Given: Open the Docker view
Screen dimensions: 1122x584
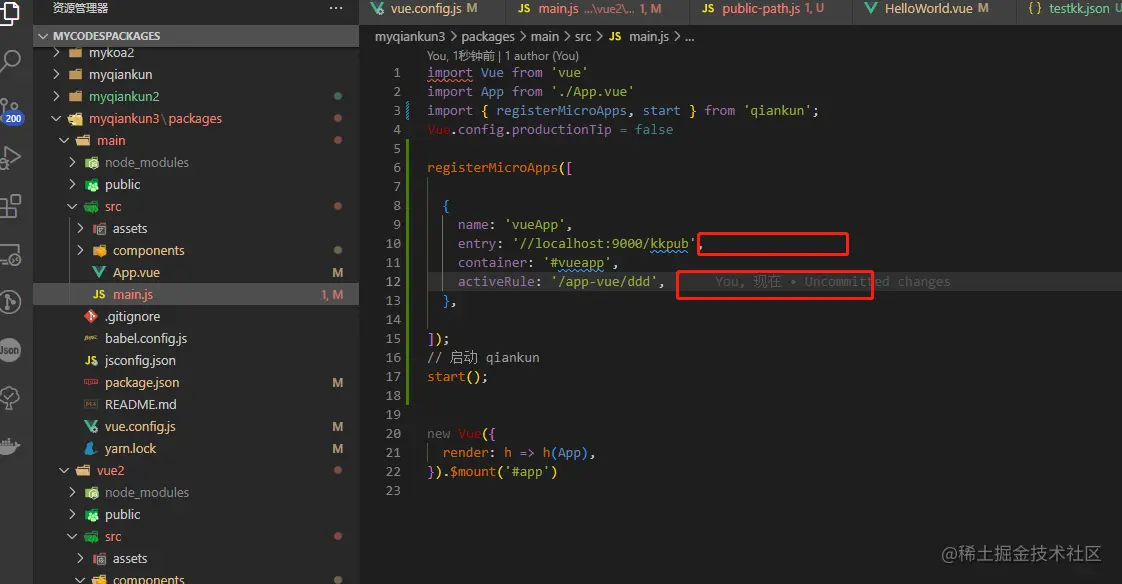Looking at the screenshot, I should click(10, 447).
